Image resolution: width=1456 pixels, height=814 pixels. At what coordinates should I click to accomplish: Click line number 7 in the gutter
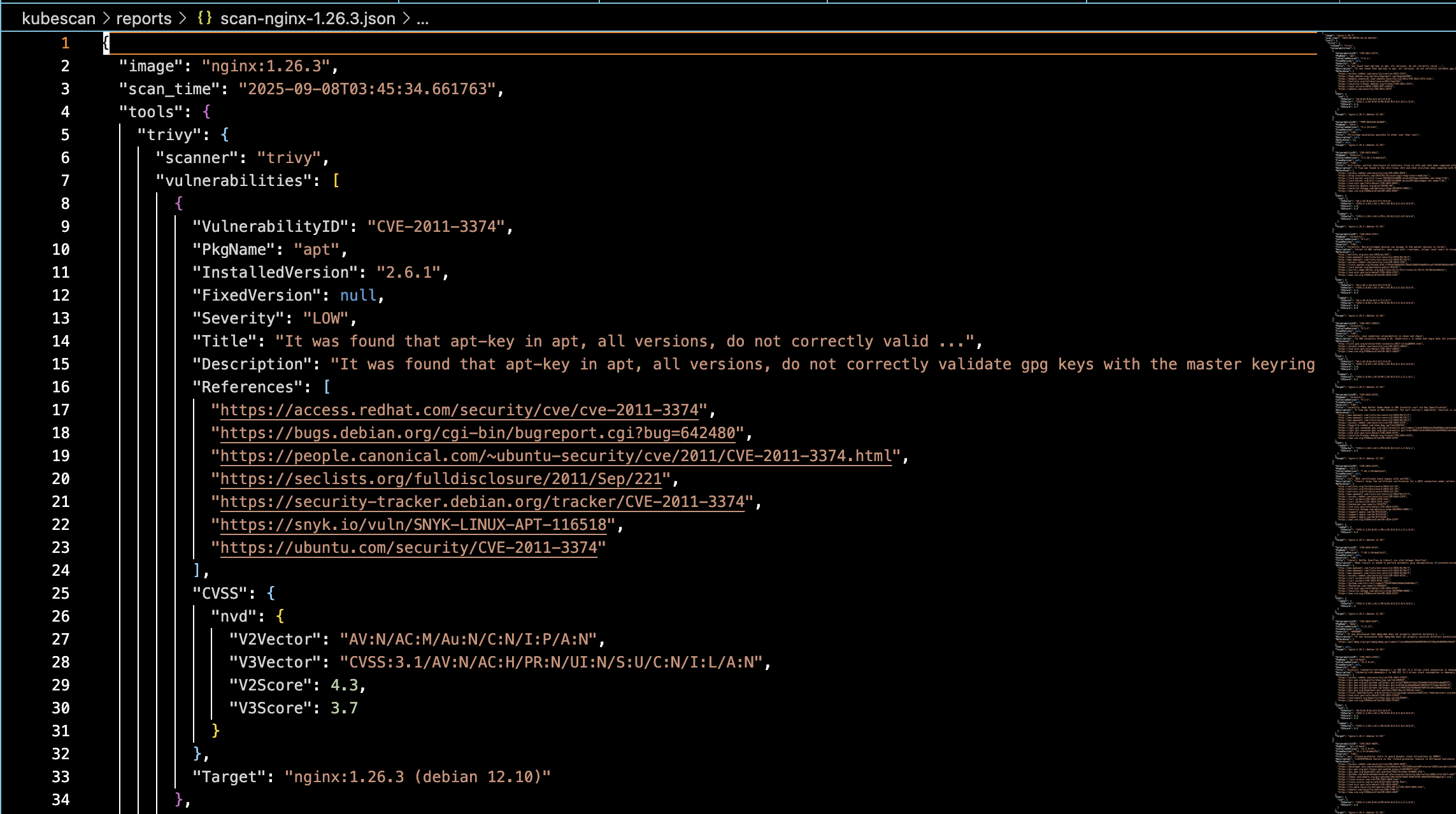65,181
